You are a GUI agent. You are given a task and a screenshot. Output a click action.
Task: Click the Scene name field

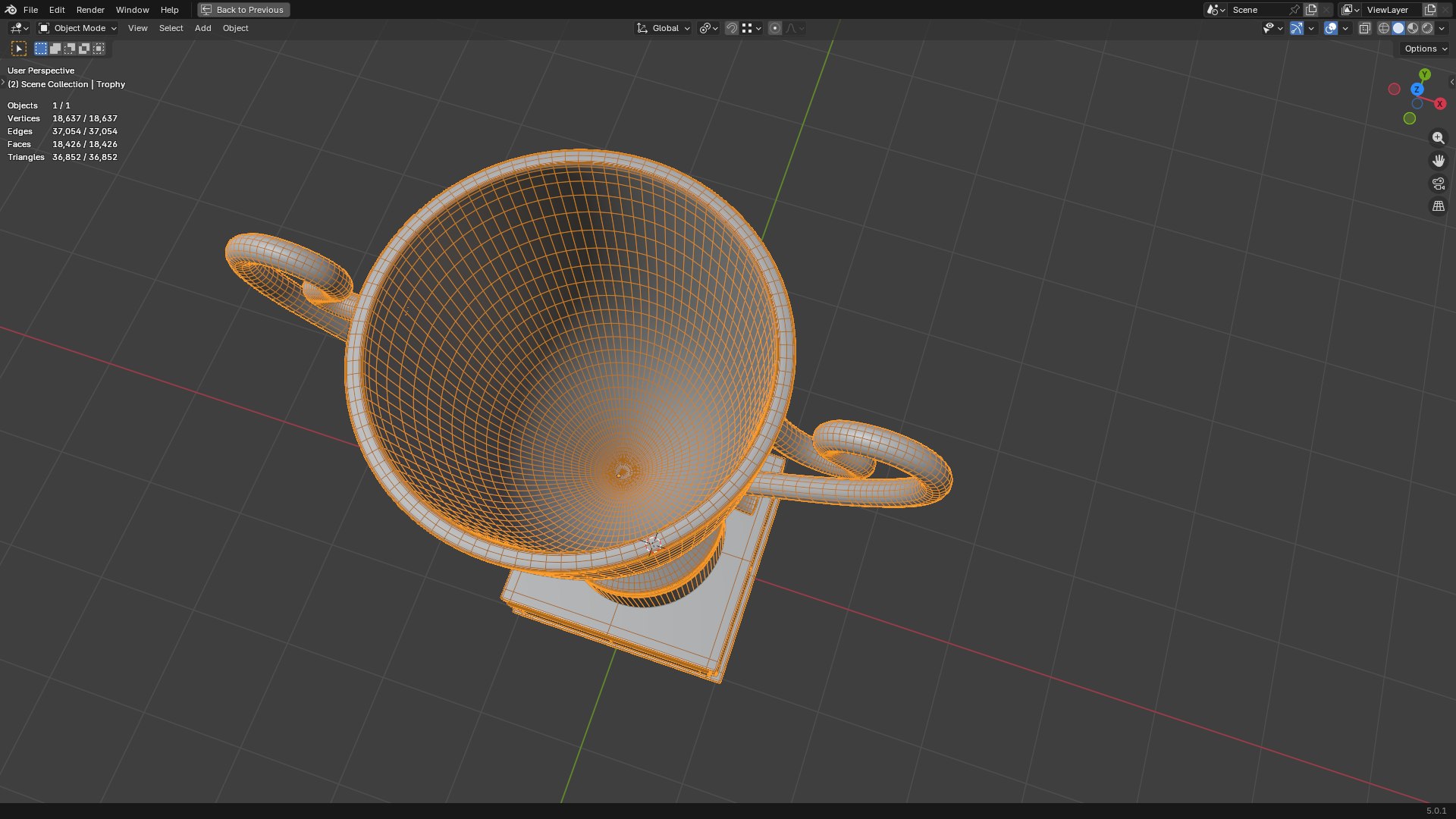pos(1257,10)
